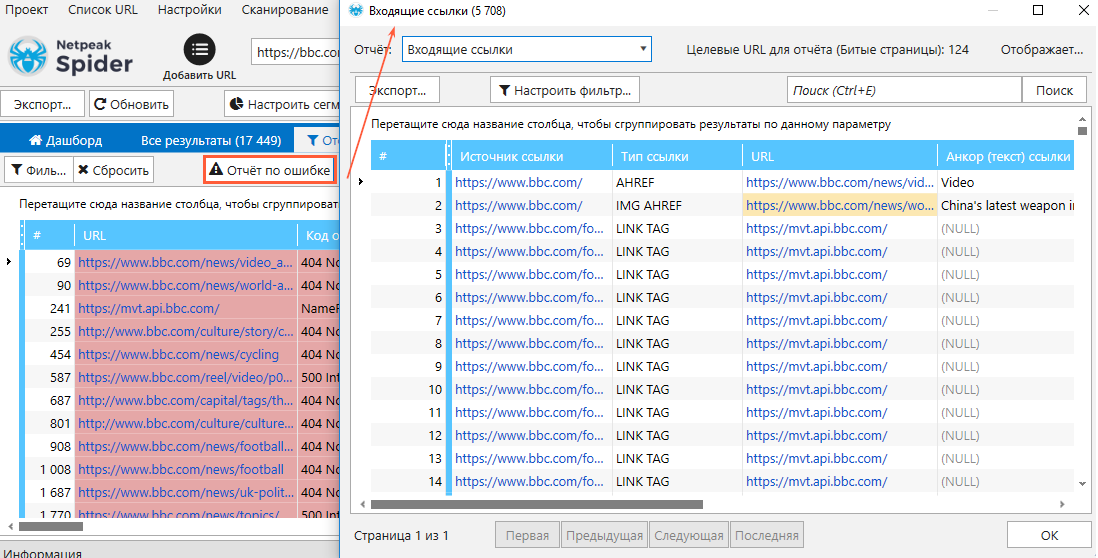Image resolution: width=1098 pixels, height=558 pixels.
Task: Click the Поиск (Ctrl+E) search field
Action: click(904, 90)
